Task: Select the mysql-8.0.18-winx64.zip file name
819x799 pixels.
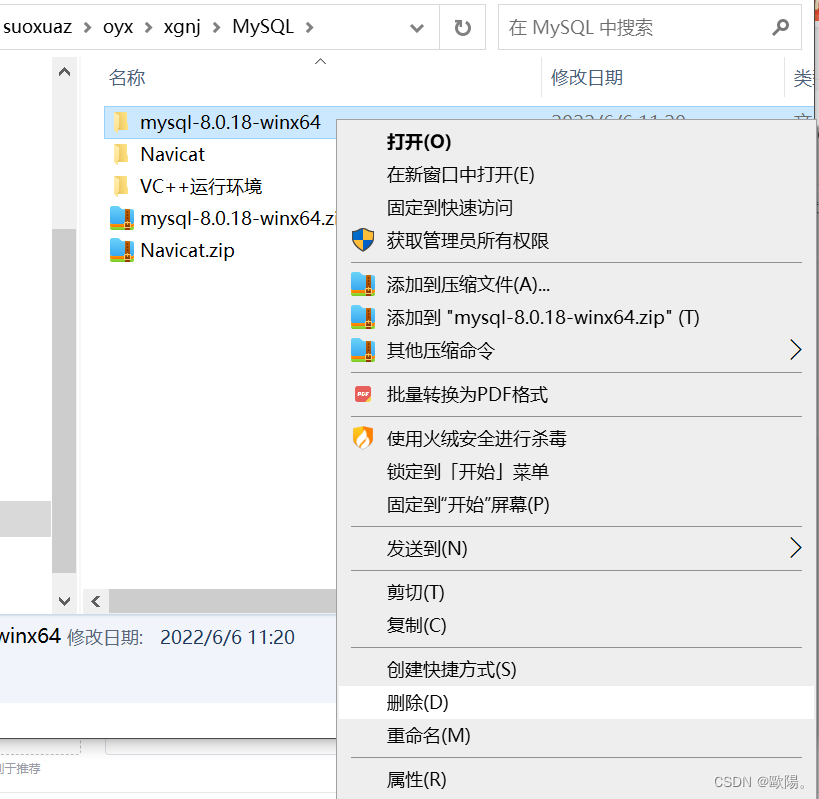Action: [237, 218]
